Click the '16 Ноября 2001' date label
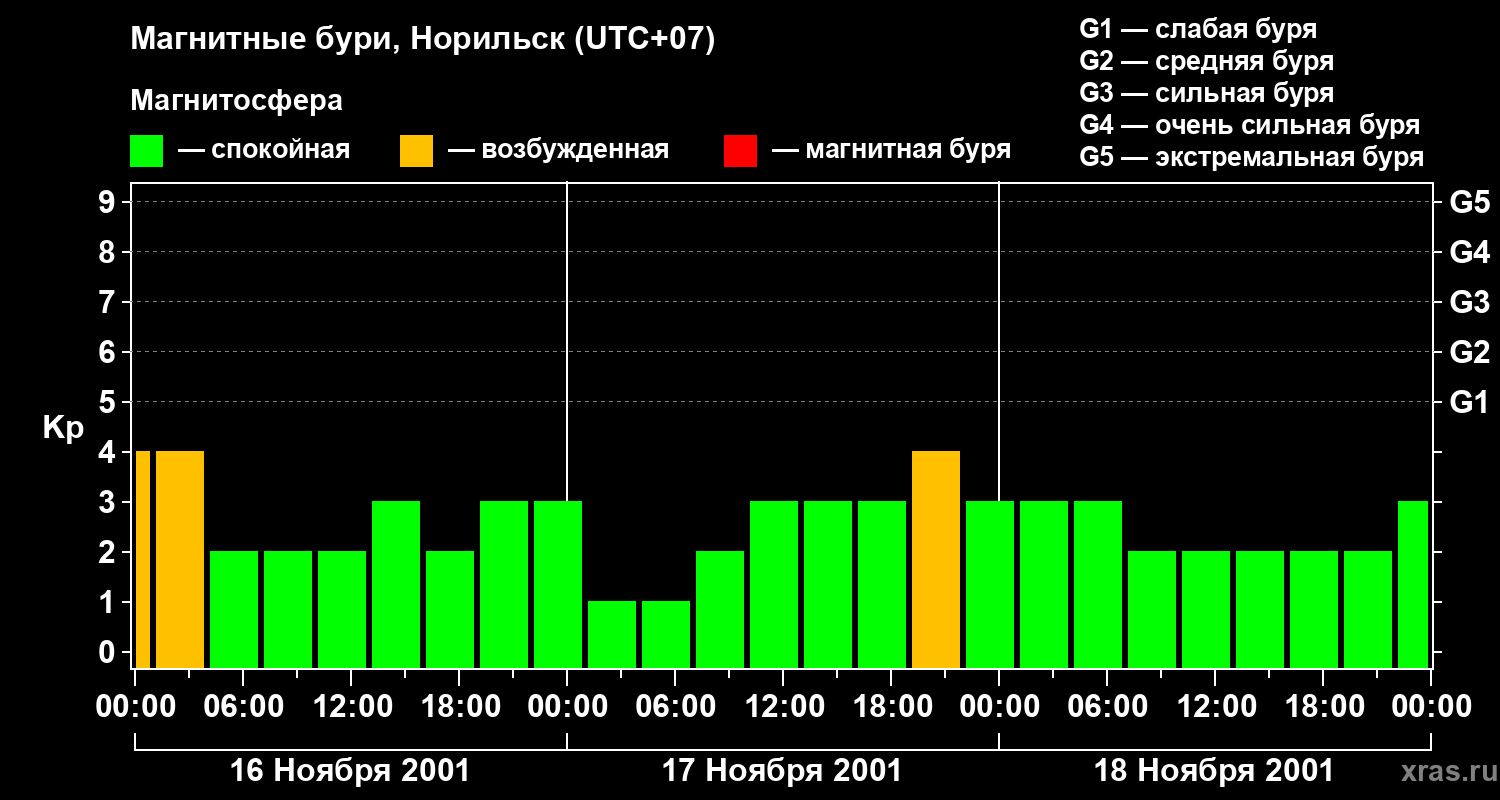Screen dimensions: 1500x800 350,771
